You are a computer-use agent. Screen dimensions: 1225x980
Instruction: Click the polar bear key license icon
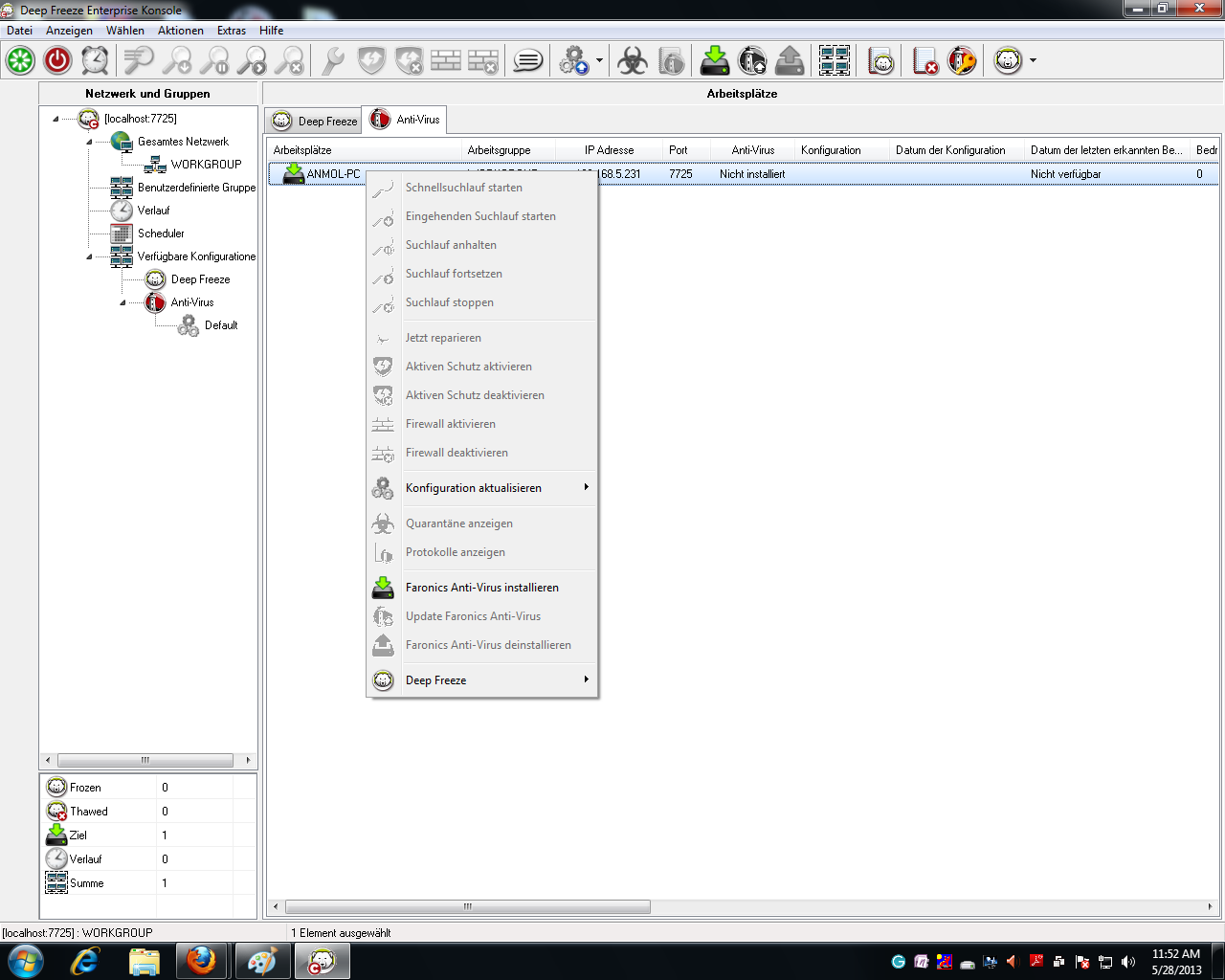[962, 60]
